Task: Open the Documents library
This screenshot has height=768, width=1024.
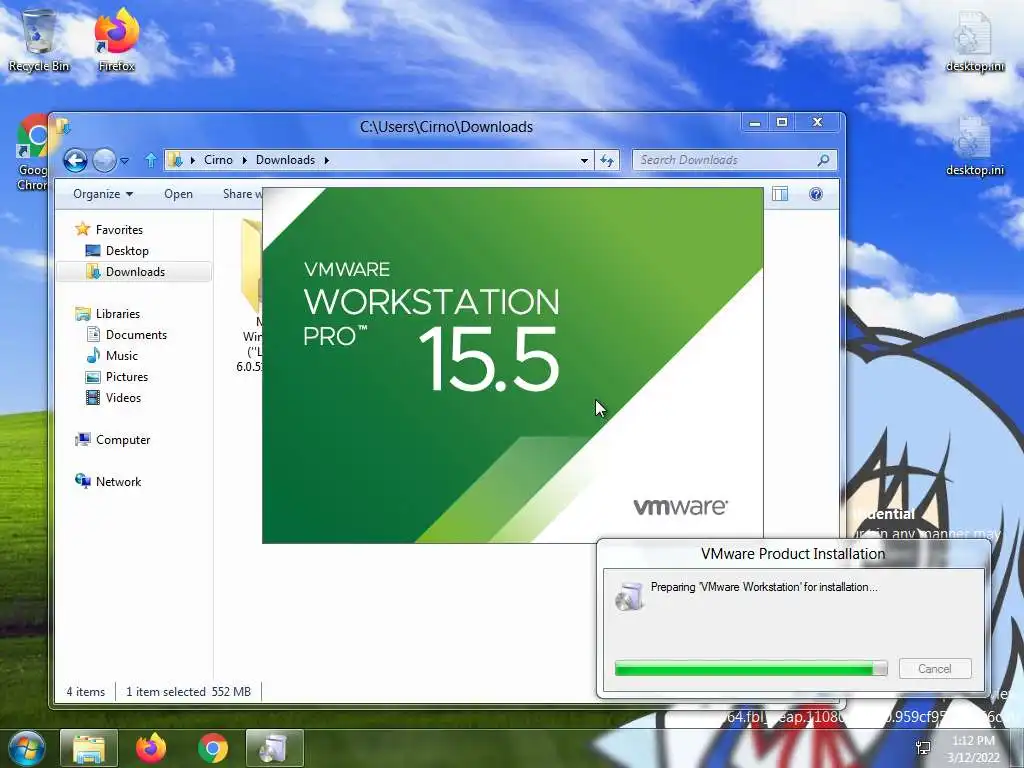Action: coord(136,335)
